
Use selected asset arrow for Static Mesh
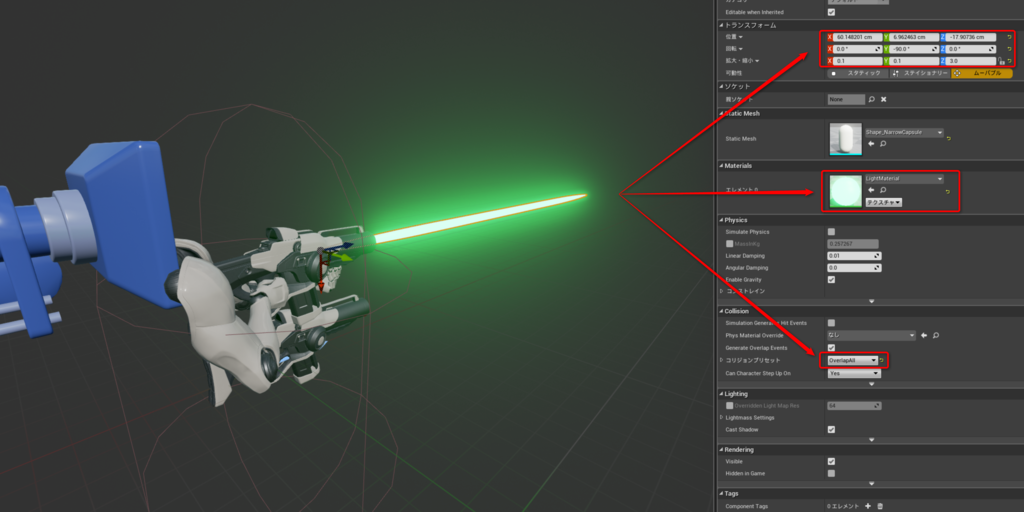click(x=871, y=143)
